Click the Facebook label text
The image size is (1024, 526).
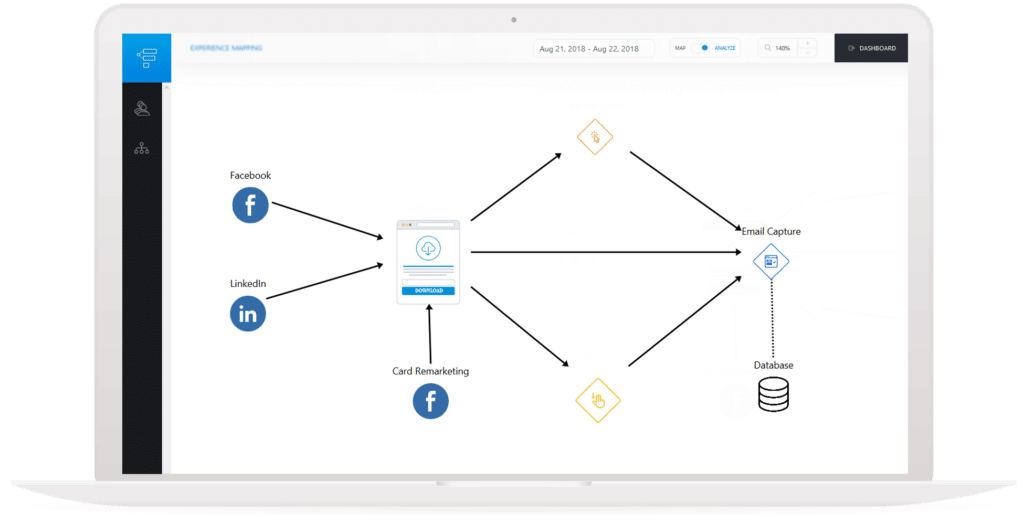click(x=250, y=175)
